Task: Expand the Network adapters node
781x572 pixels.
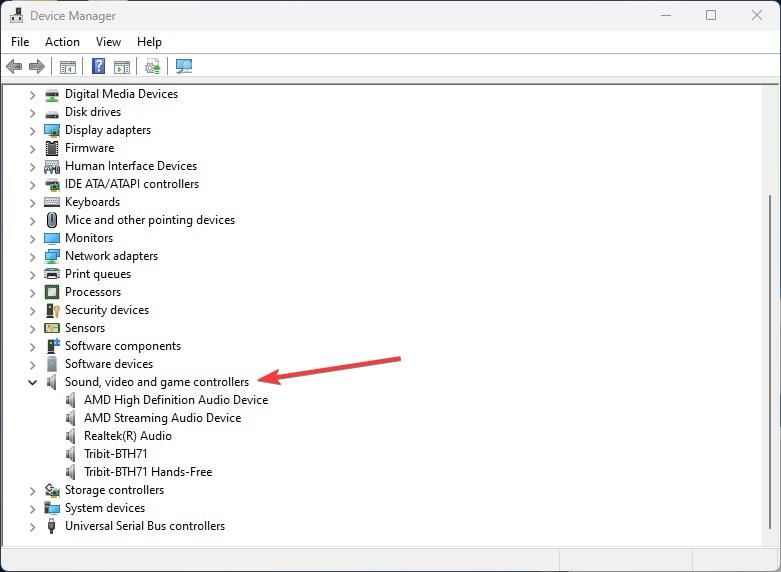Action: pos(32,257)
